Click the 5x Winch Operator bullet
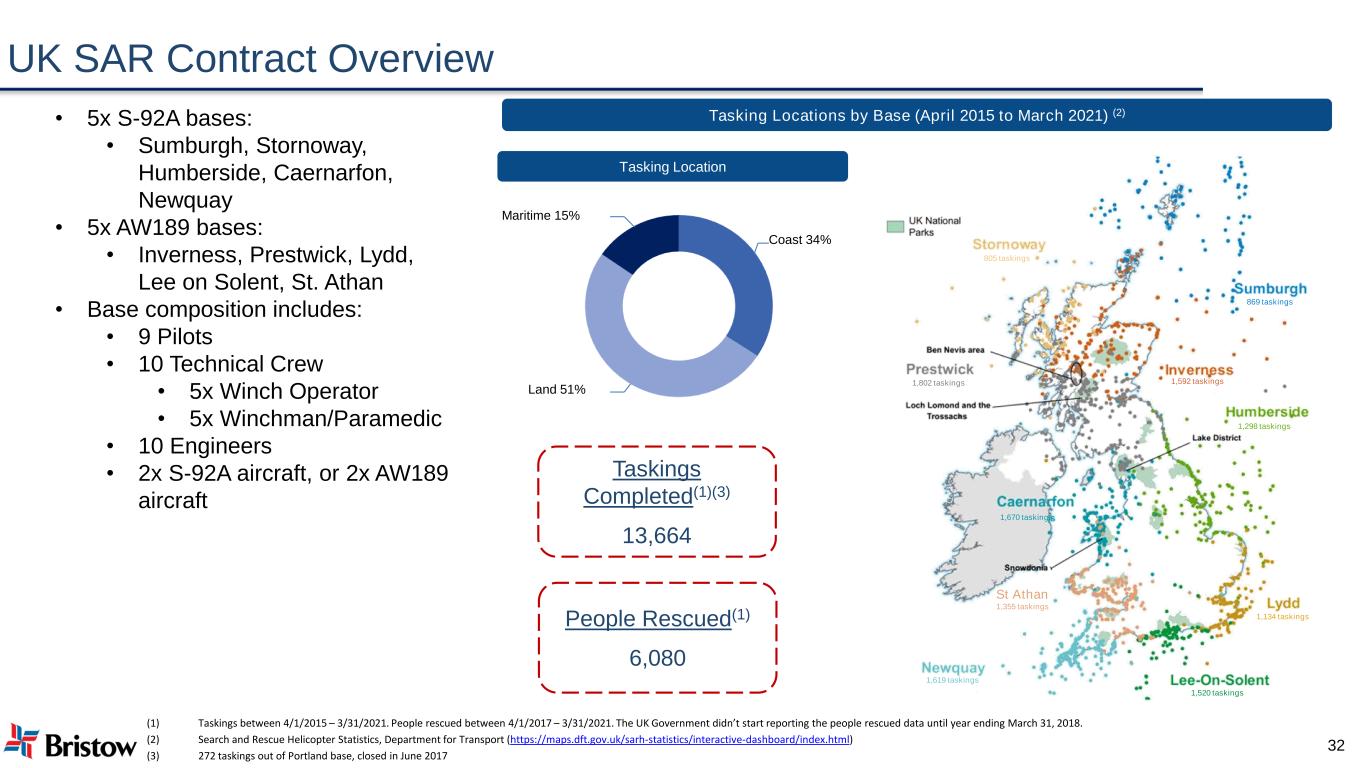The height and width of the screenshot is (768, 1365). [x=284, y=391]
